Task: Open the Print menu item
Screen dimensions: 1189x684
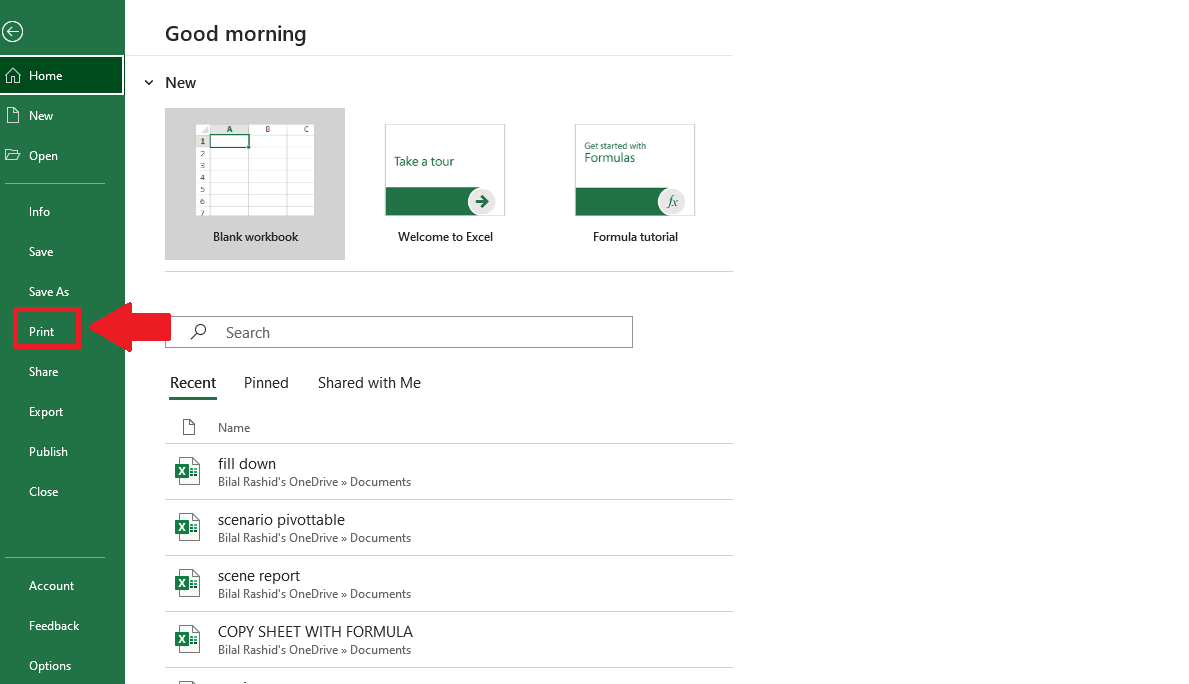Action: [42, 332]
